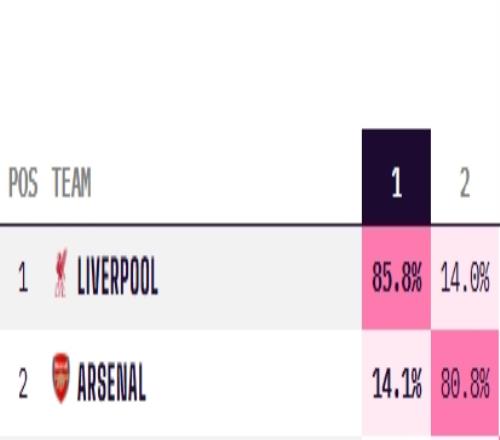Image resolution: width=500 pixels, height=440 pixels.
Task: Select the position 2 column header
Action: click(x=465, y=182)
